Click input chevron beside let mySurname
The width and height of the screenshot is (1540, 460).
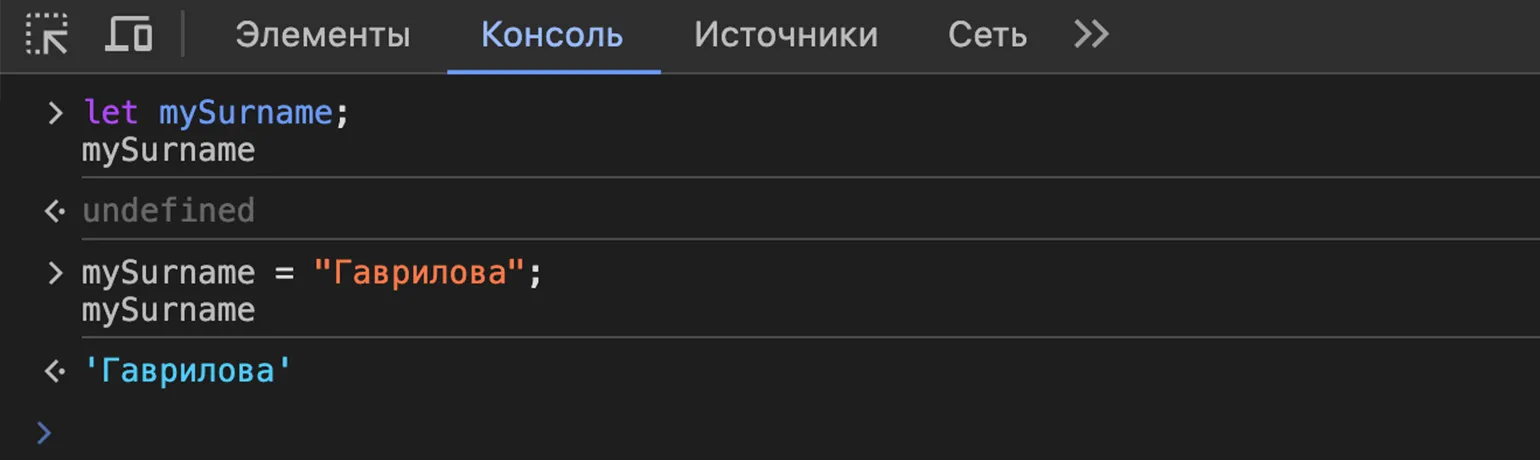coord(55,112)
